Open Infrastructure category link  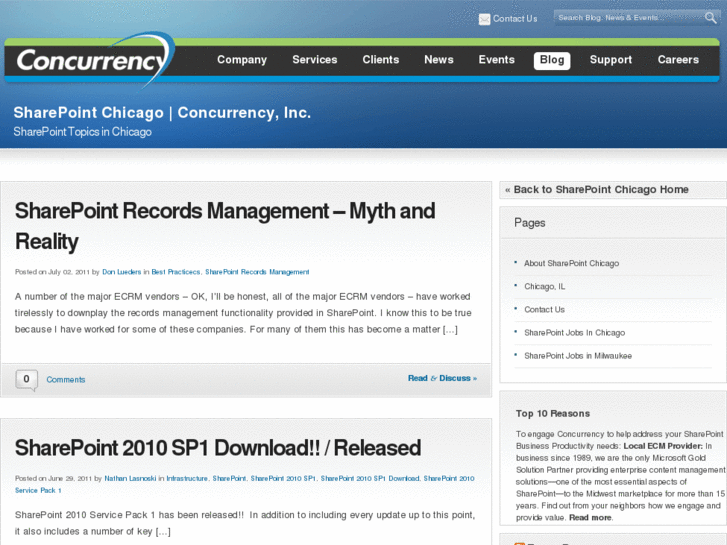[x=187, y=479]
